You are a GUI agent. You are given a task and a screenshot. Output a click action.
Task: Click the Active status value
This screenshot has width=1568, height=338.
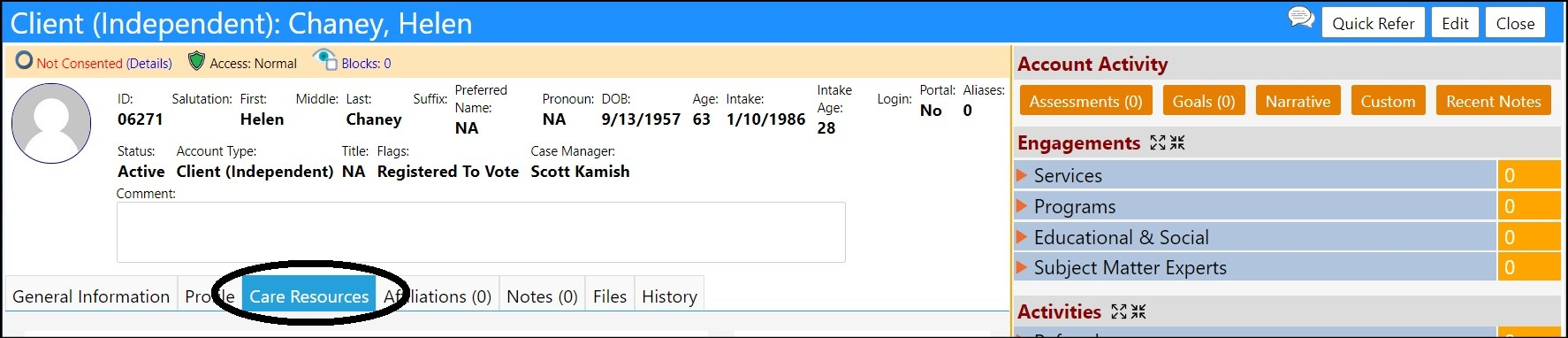point(141,172)
